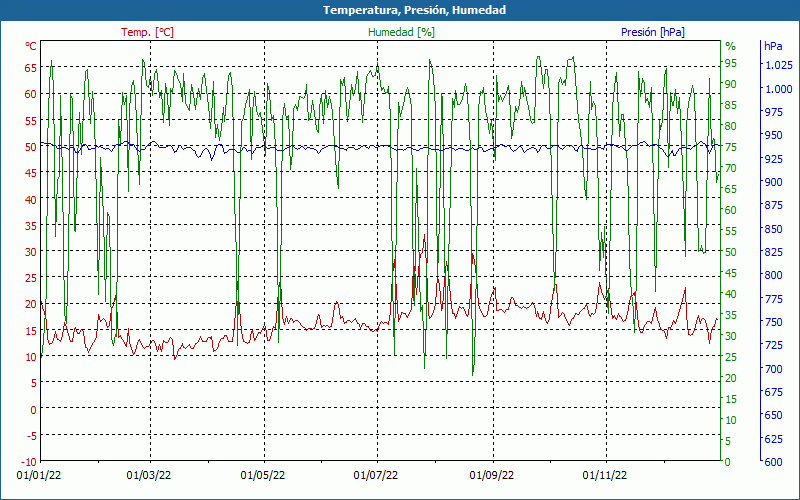This screenshot has height=500, width=800.
Task: Click the 'hPa' unit label on pressure axis
Action: pos(773,46)
